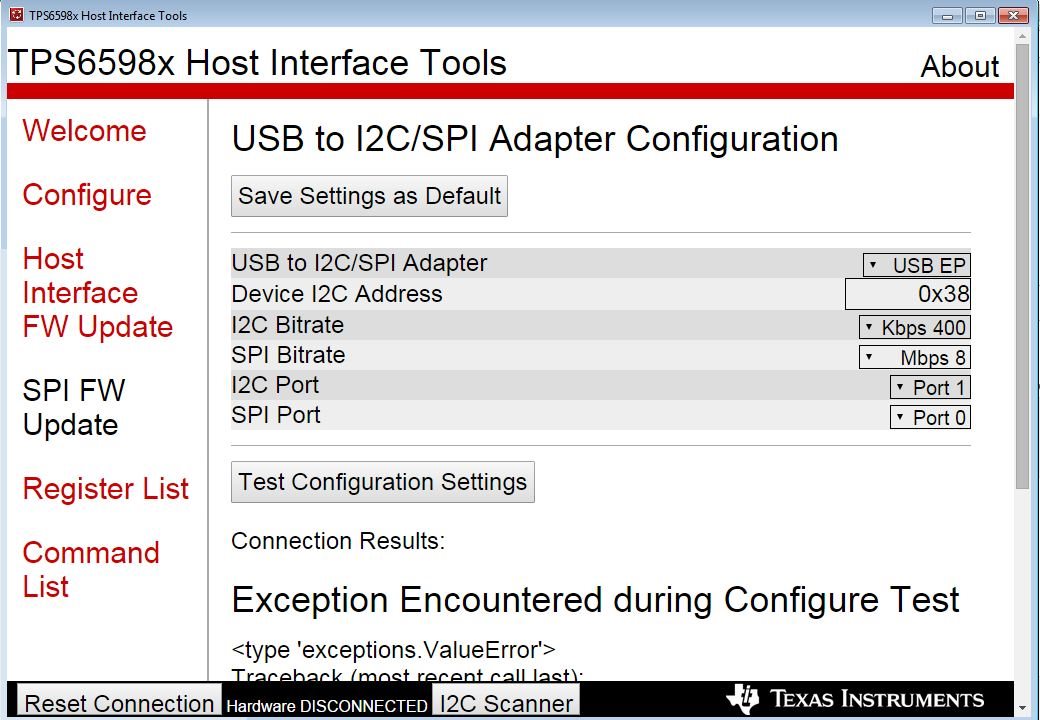Click Save Settings as Default
This screenshot has width=1040, height=720.
pyautogui.click(x=369, y=195)
